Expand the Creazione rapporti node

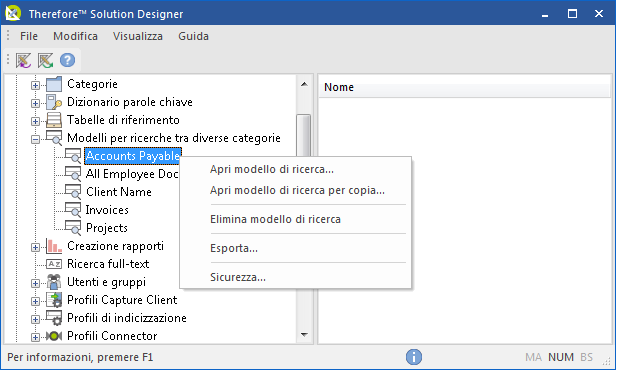click(35, 247)
